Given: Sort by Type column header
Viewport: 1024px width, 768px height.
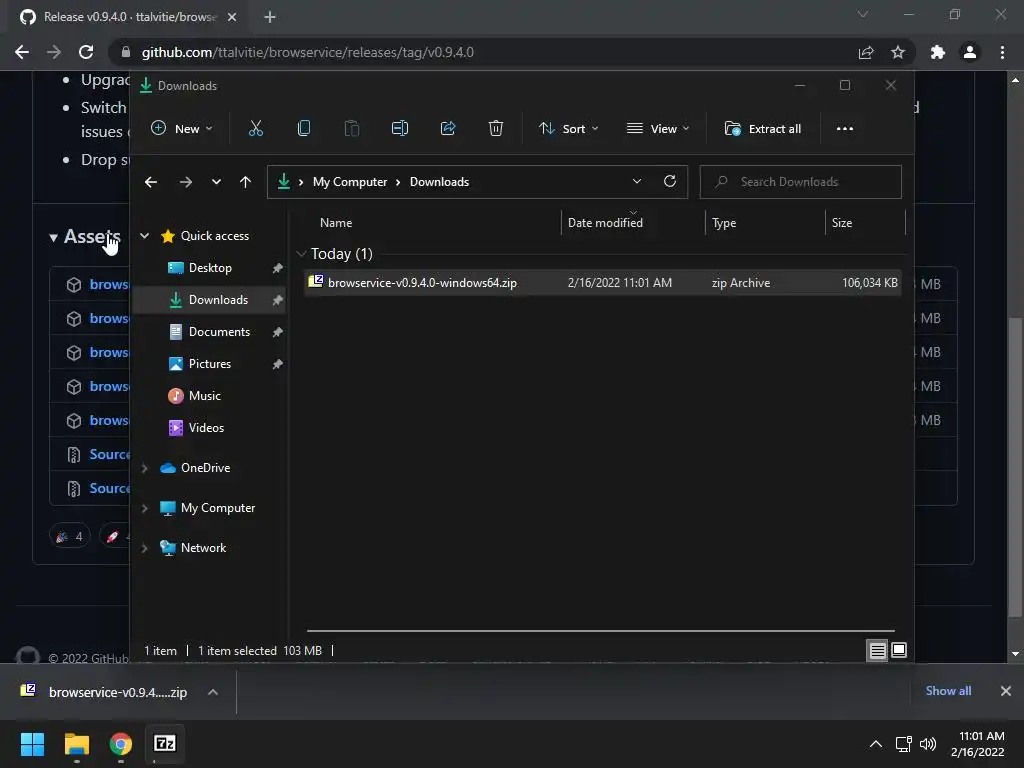Looking at the screenshot, I should point(724,223).
